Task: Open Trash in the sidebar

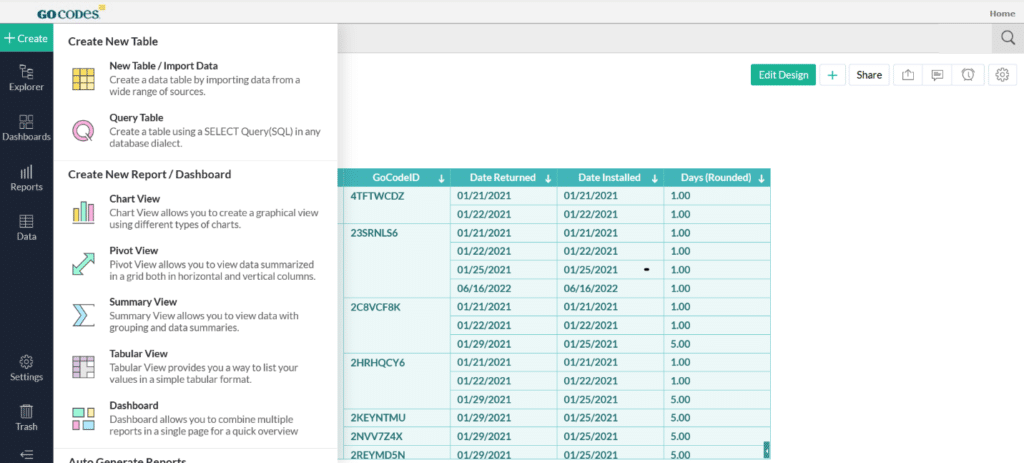Action: (26, 416)
